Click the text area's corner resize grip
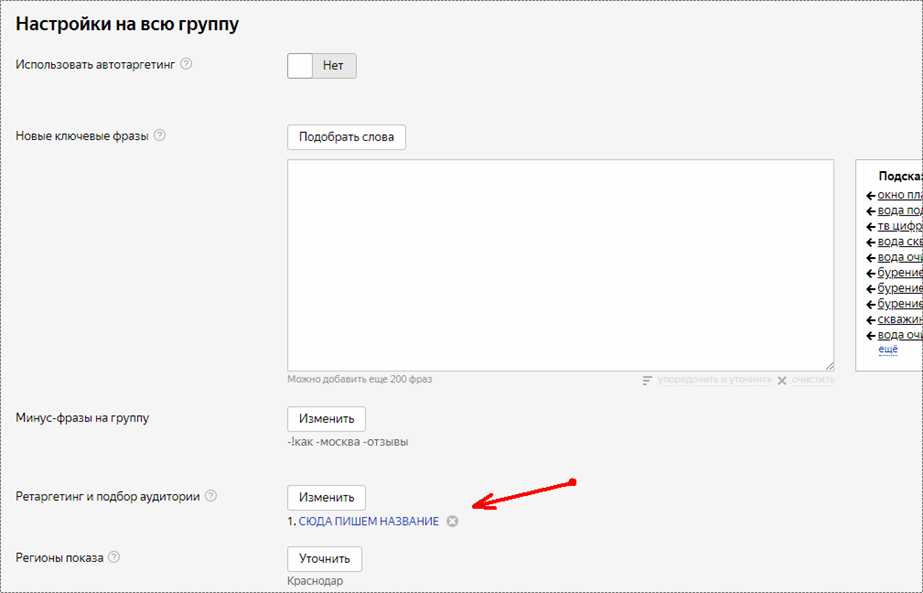Screen dimensions: 923x593 [829, 366]
